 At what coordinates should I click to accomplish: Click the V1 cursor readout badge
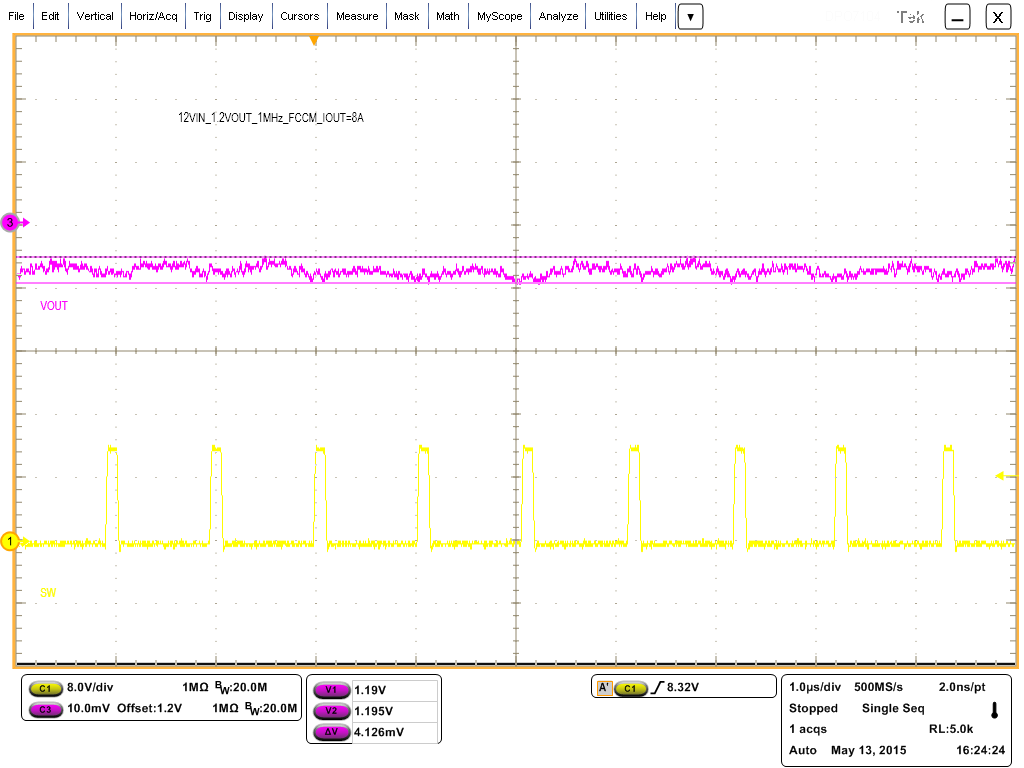tap(333, 690)
